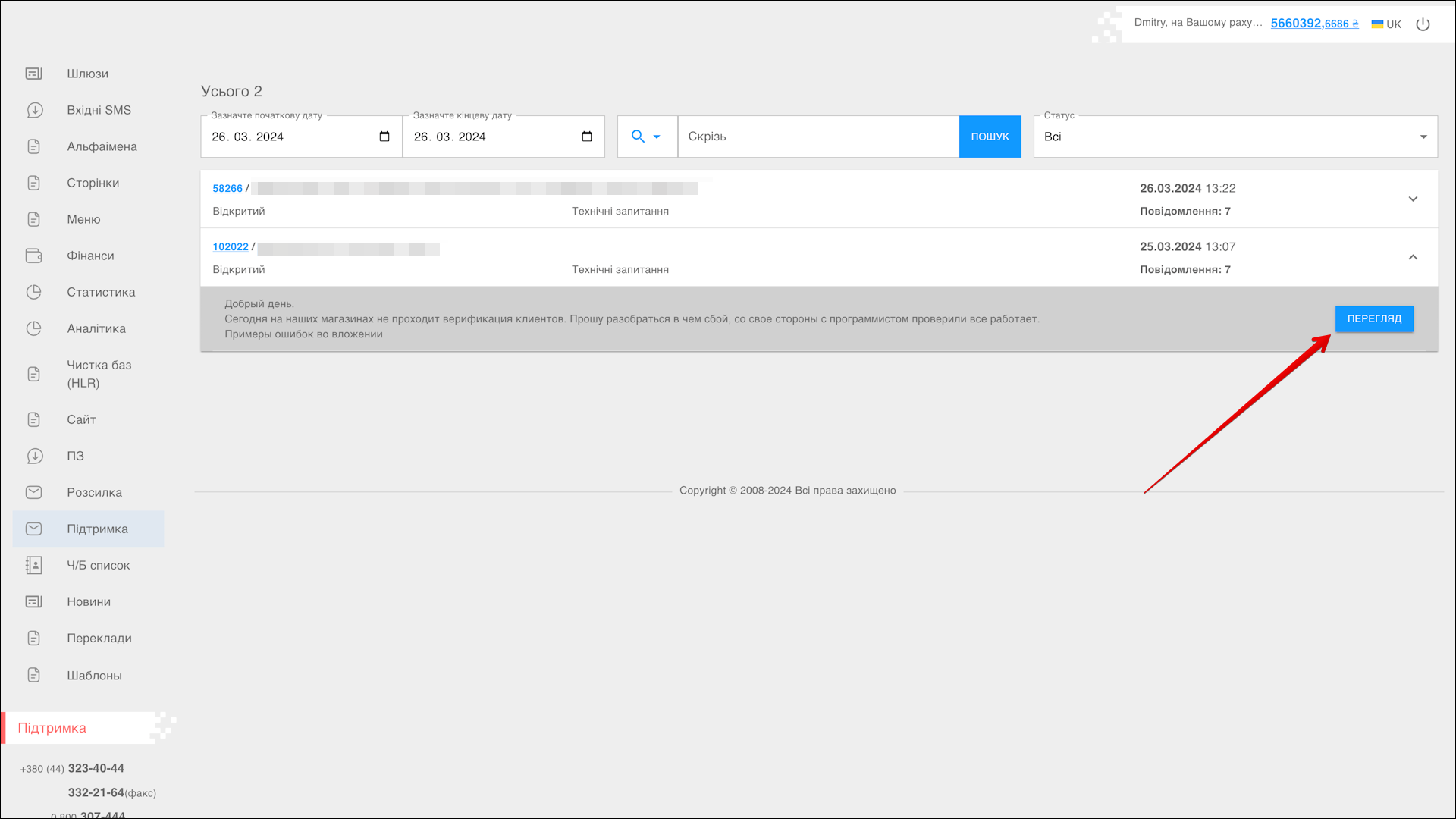
Task: Open search type magnifier dropdown
Action: pyautogui.click(x=646, y=136)
